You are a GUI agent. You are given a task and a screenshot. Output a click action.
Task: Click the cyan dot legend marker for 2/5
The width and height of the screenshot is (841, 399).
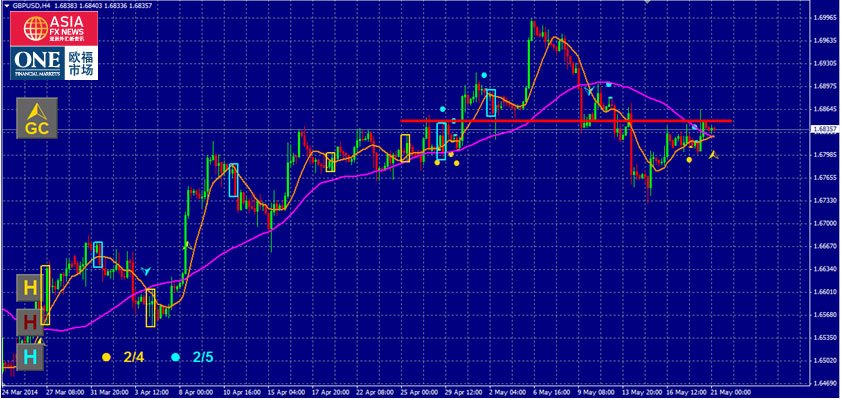coord(175,357)
